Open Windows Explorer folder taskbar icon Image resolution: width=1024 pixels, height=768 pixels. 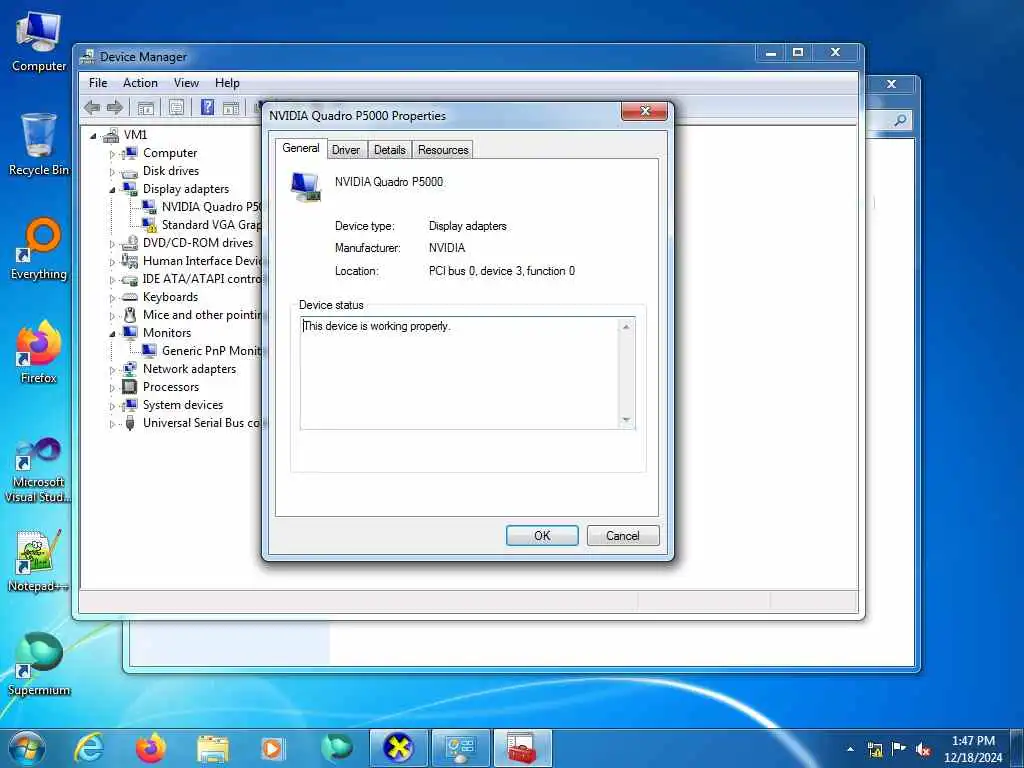(213, 749)
